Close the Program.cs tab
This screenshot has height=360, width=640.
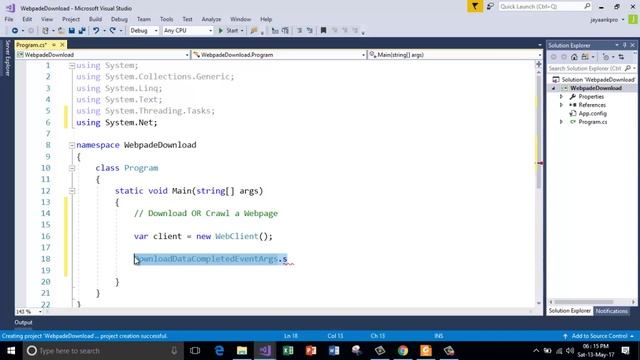62,44
